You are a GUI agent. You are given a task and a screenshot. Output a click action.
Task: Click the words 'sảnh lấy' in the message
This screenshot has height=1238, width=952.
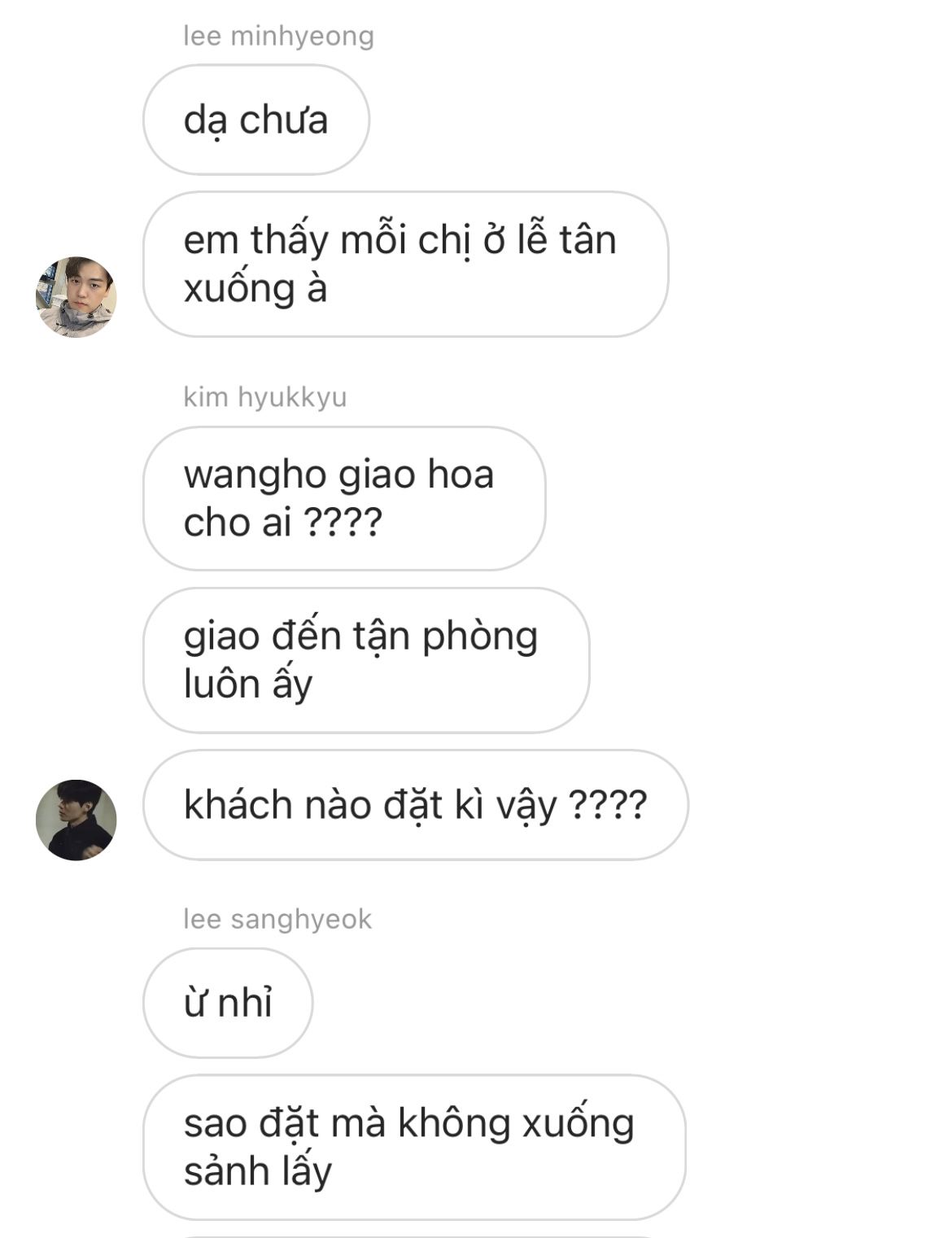click(258, 1171)
